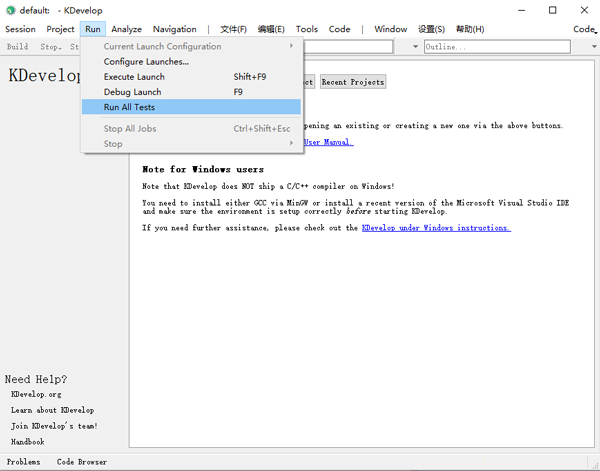600x471 pixels.
Task: Click the "Note for Windows users" heading
Action: pos(203,169)
